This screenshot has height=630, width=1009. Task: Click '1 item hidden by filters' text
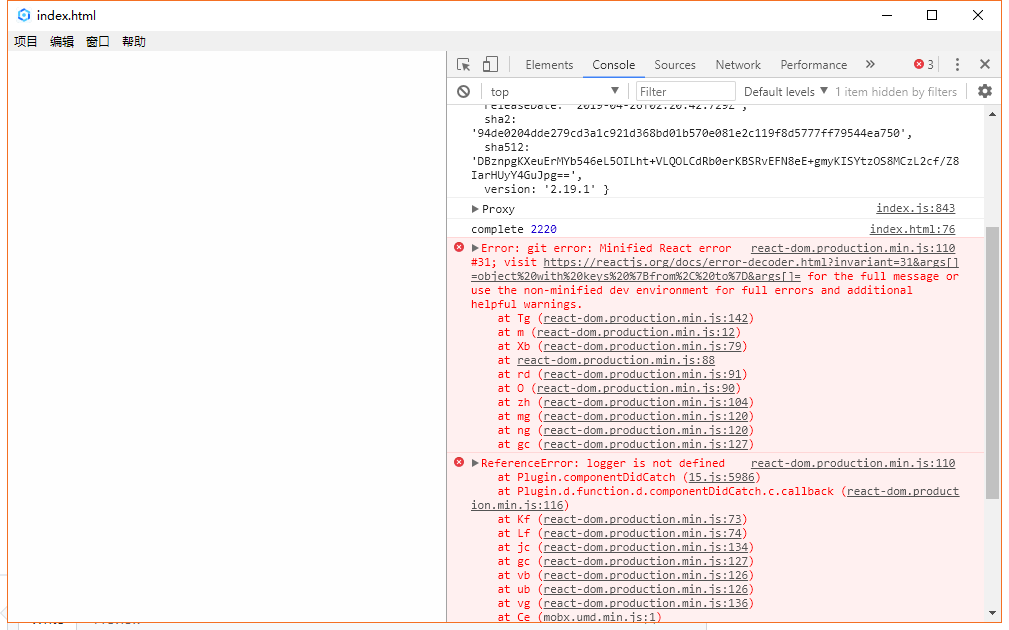click(896, 91)
